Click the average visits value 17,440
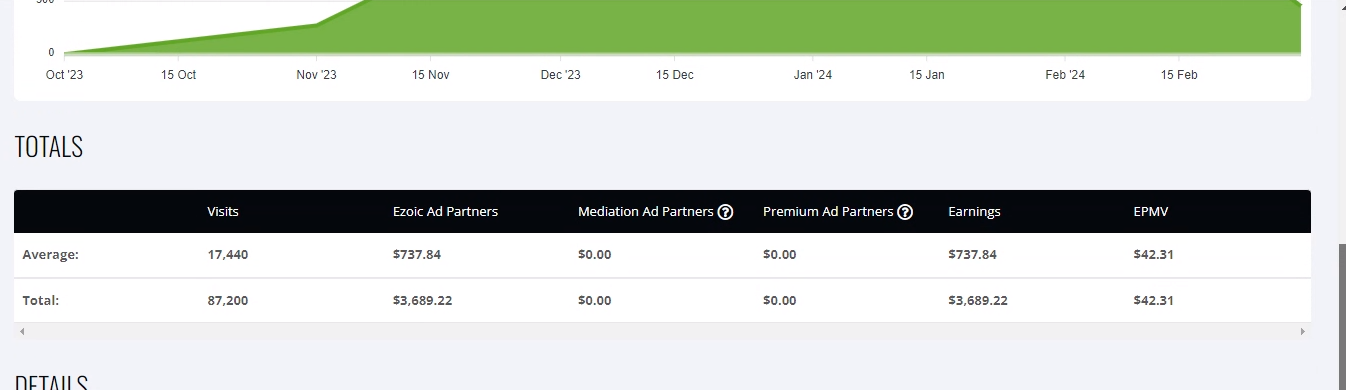The height and width of the screenshot is (390, 1346). coord(228,254)
